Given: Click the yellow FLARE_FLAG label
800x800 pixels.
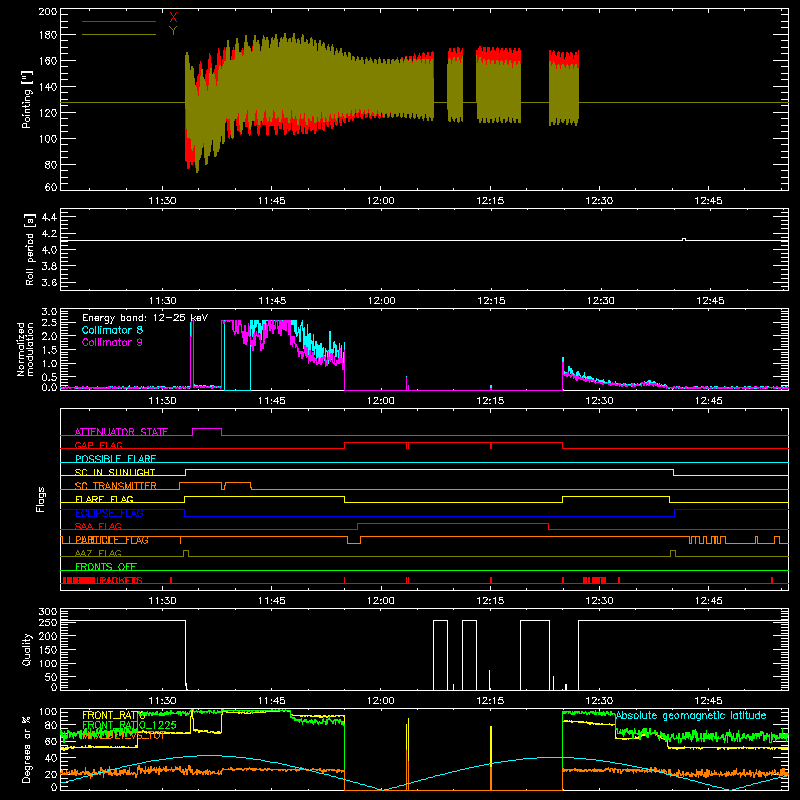Looking at the screenshot, I should click(104, 499).
